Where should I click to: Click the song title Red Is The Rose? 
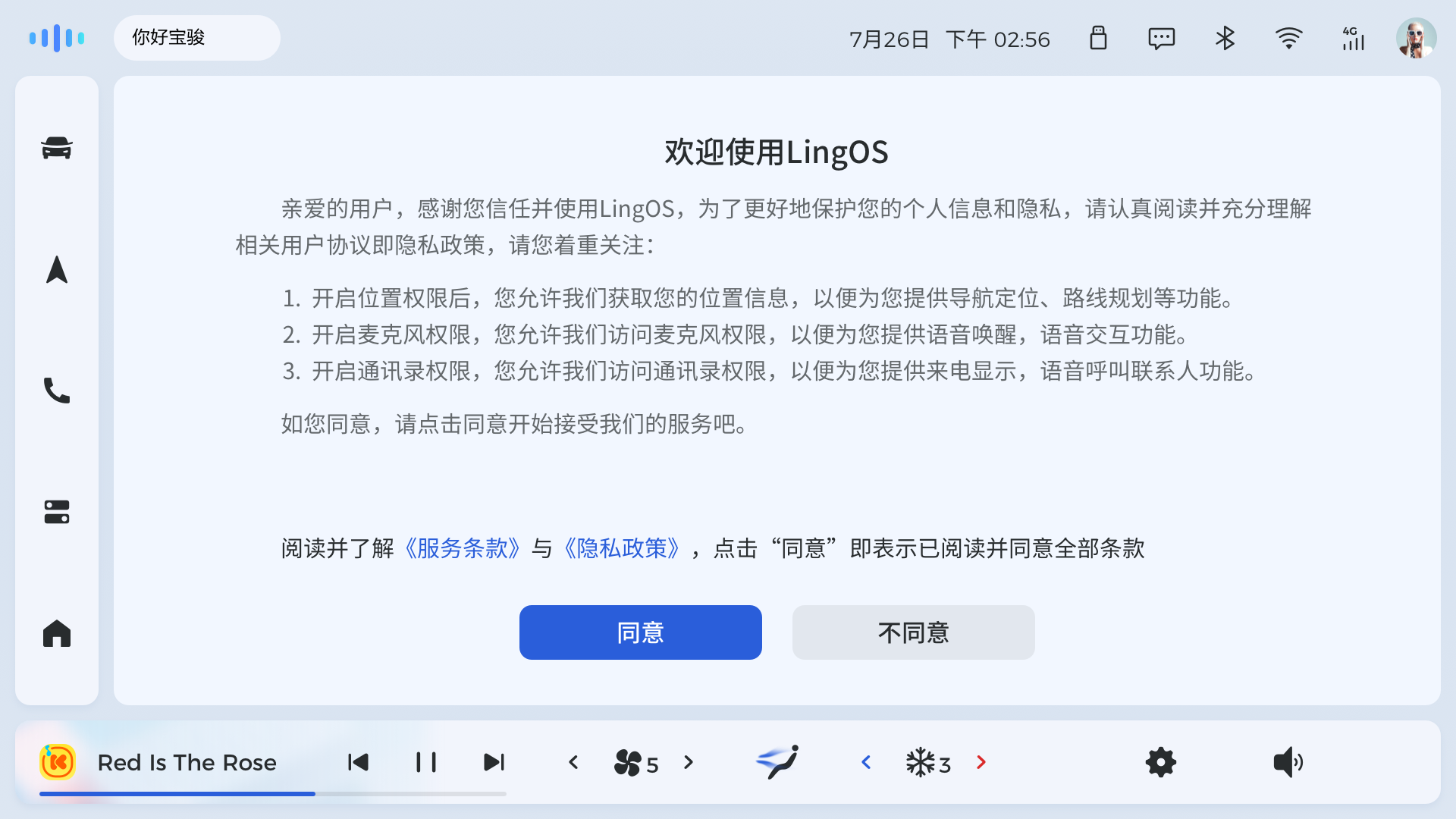(x=187, y=763)
